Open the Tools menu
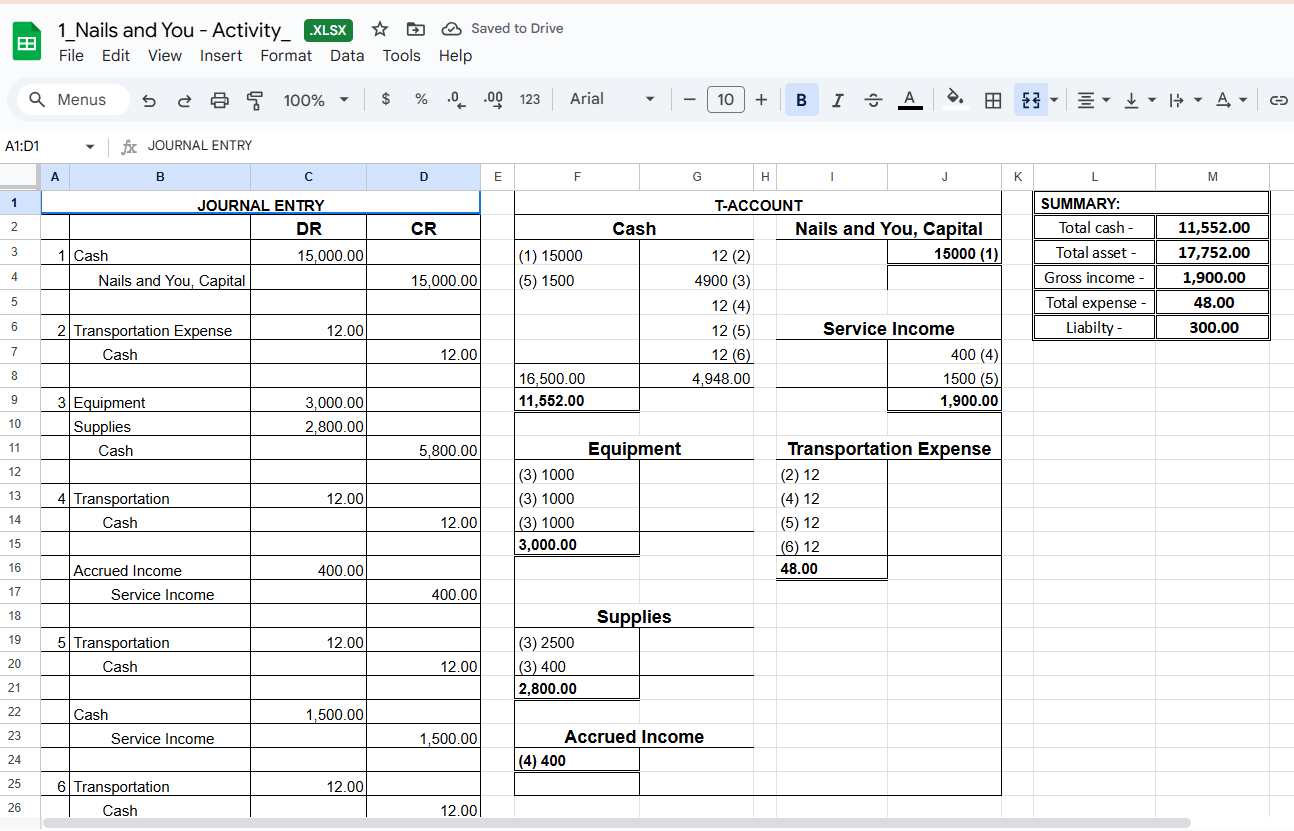Screen dimensions: 1294x831 tap(401, 56)
